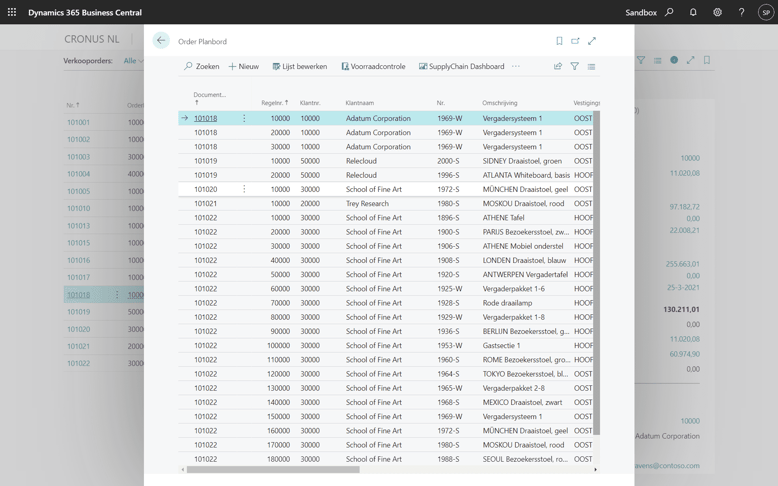Select 'Rode draailamp' description cell
778x486 pixels.
[507, 303]
